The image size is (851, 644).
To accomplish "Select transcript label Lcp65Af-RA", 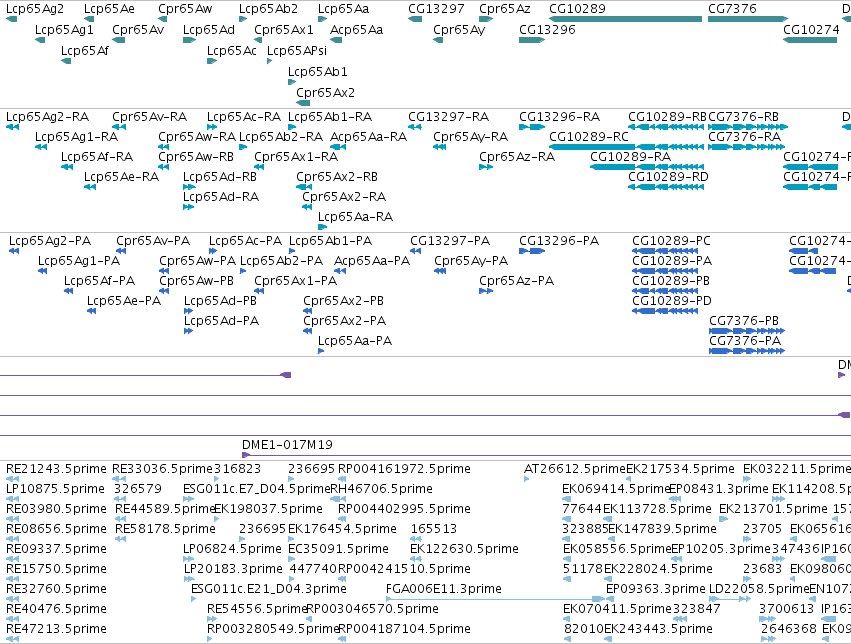I will pos(97,157).
